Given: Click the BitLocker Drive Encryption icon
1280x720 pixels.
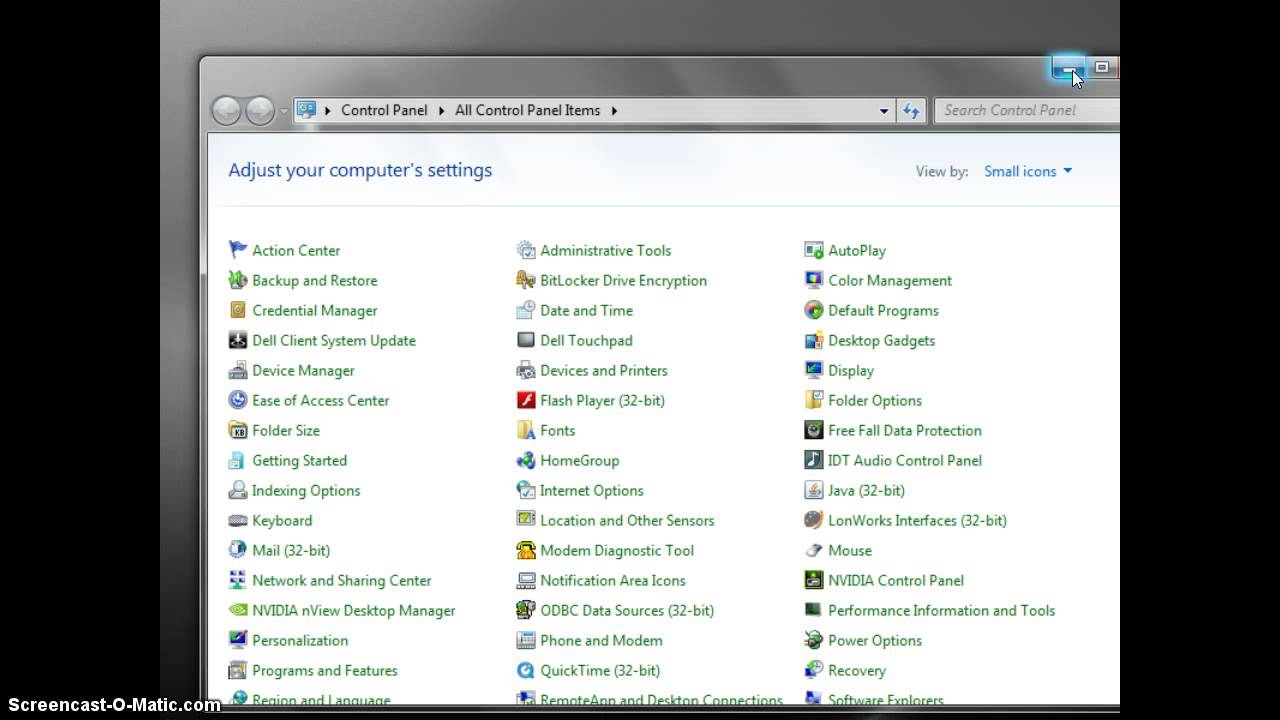Looking at the screenshot, I should click(525, 280).
